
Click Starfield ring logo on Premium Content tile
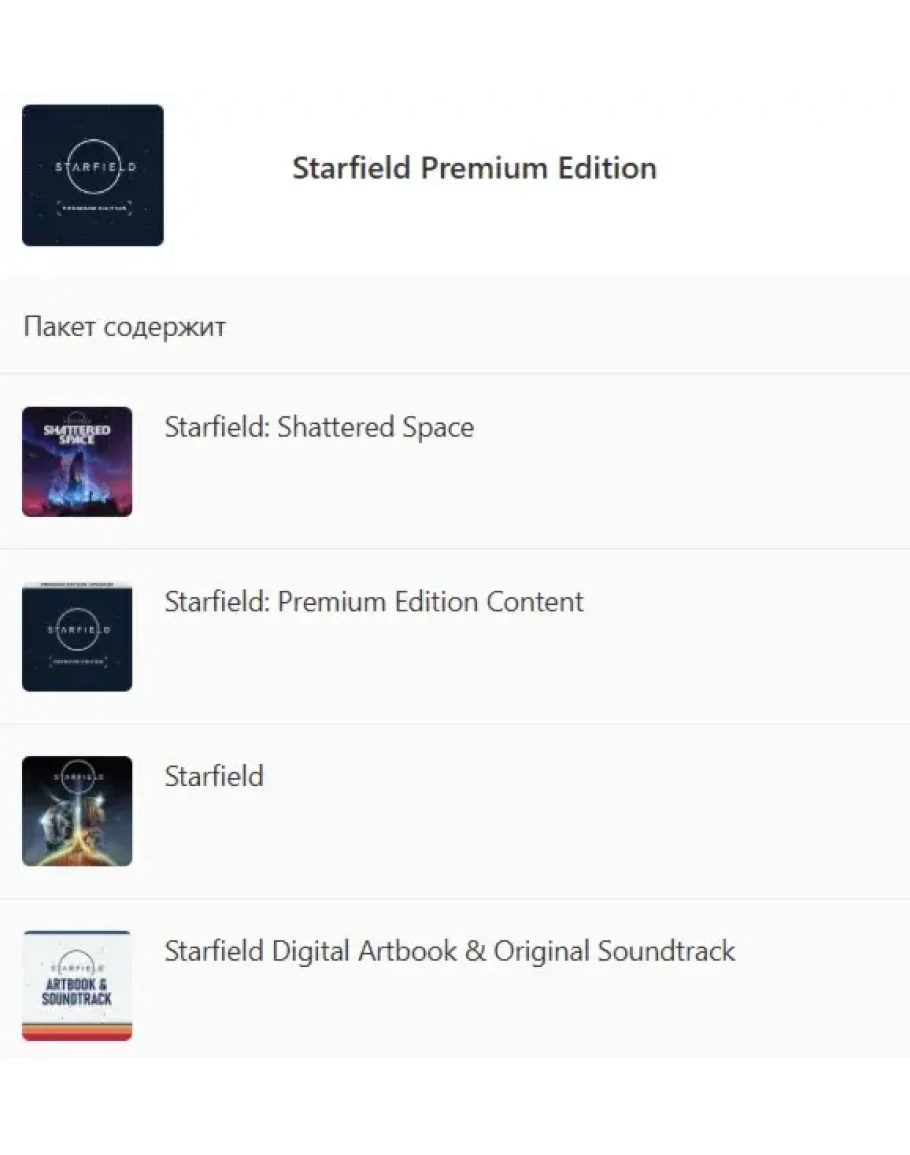point(77,632)
